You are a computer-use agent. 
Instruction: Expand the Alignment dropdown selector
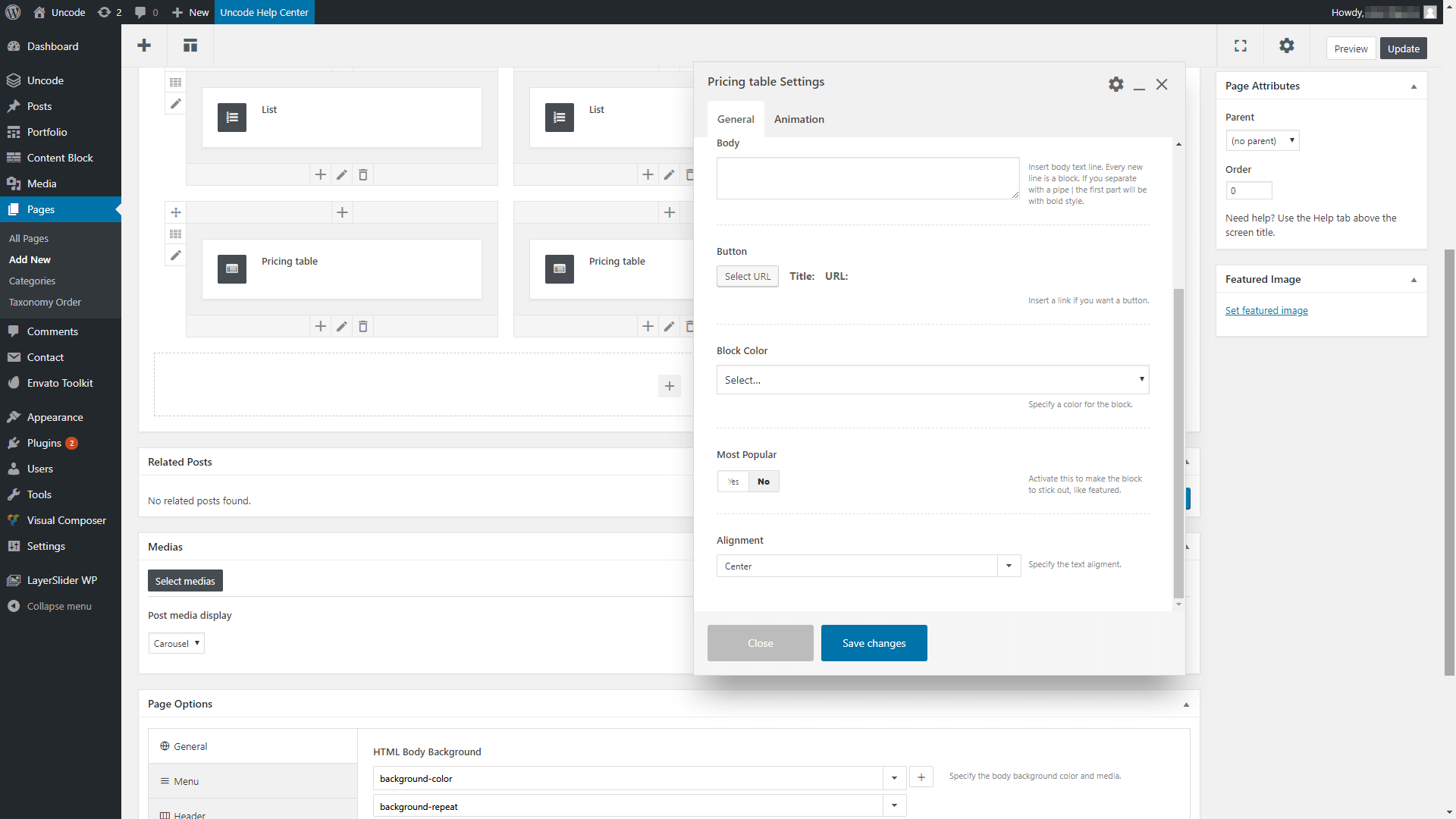pyautogui.click(x=1008, y=566)
